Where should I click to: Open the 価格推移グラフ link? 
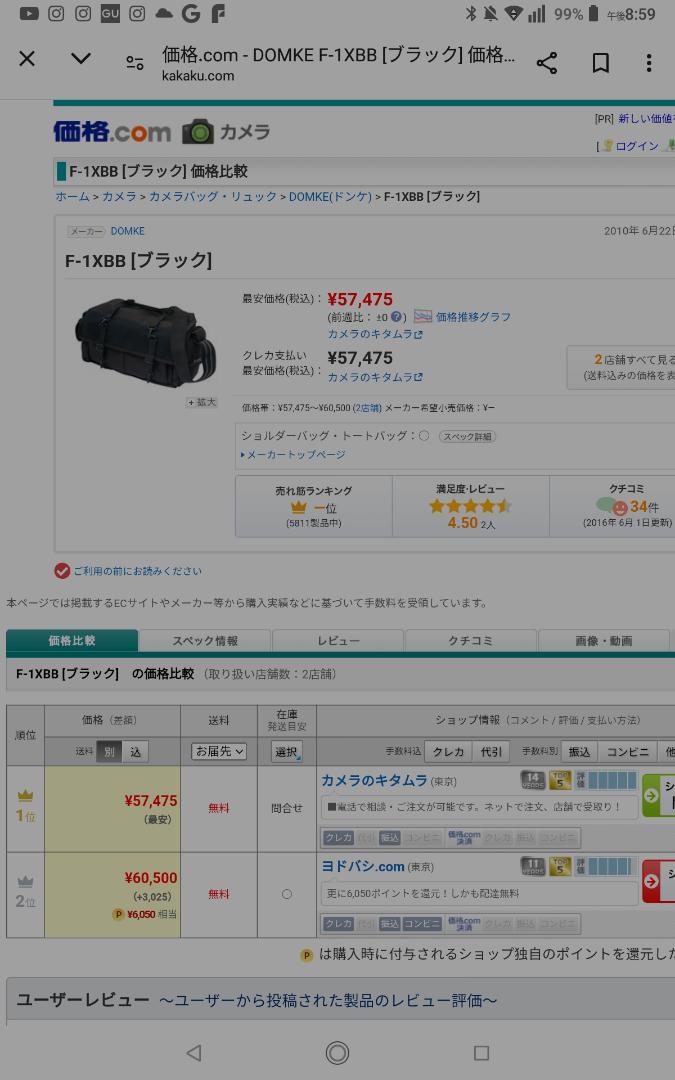click(473, 317)
